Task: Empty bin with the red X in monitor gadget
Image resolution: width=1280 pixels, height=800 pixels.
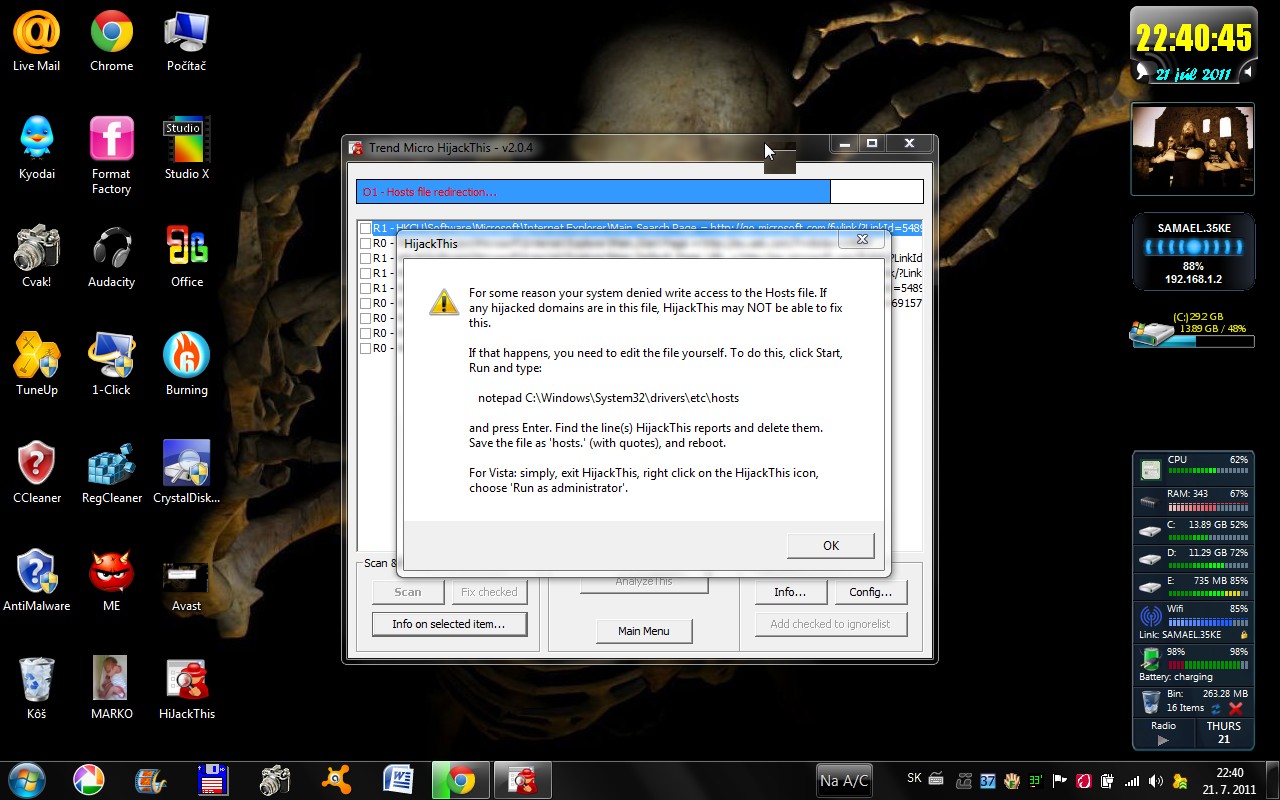Action: 1236,708
